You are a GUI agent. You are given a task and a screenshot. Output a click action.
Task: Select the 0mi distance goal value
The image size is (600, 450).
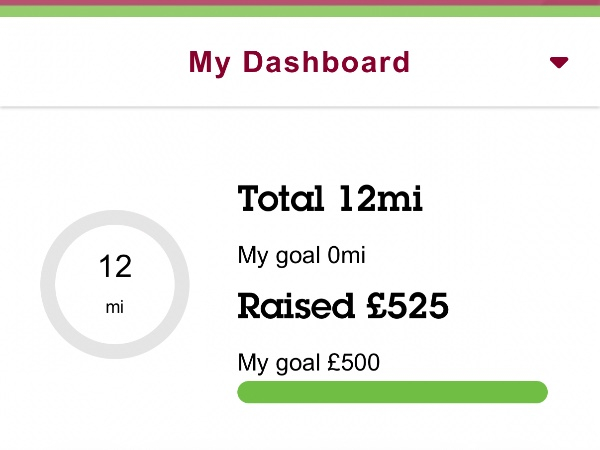(346, 256)
